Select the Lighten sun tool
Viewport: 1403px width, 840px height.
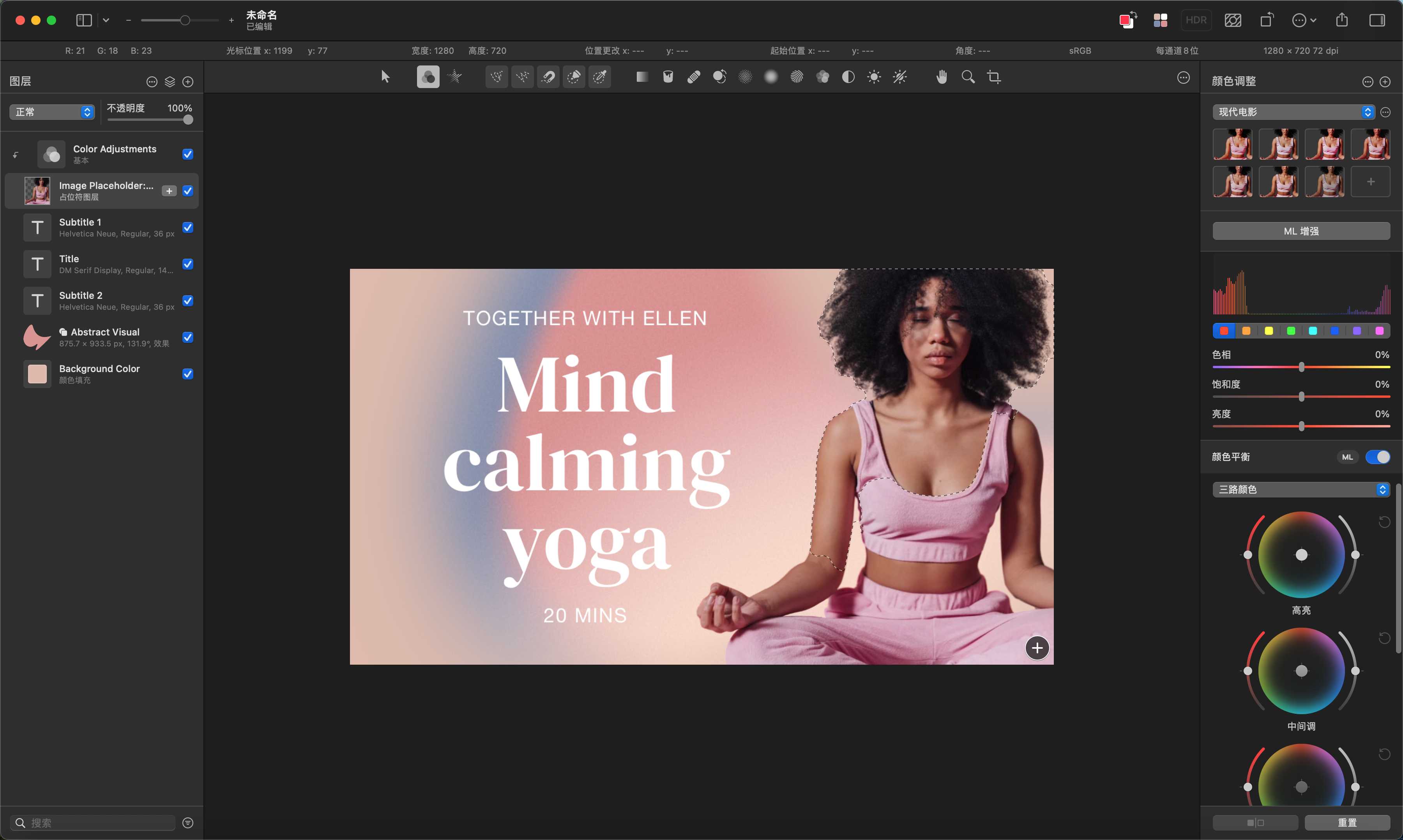874,77
